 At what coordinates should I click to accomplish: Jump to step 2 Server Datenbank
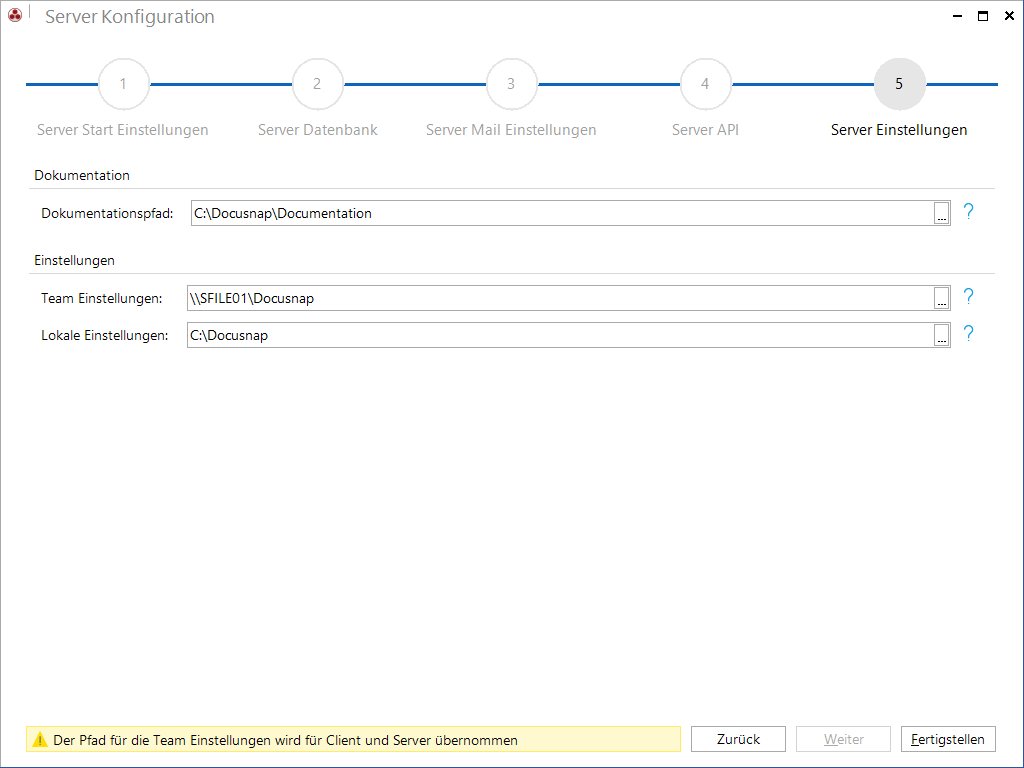(x=317, y=84)
